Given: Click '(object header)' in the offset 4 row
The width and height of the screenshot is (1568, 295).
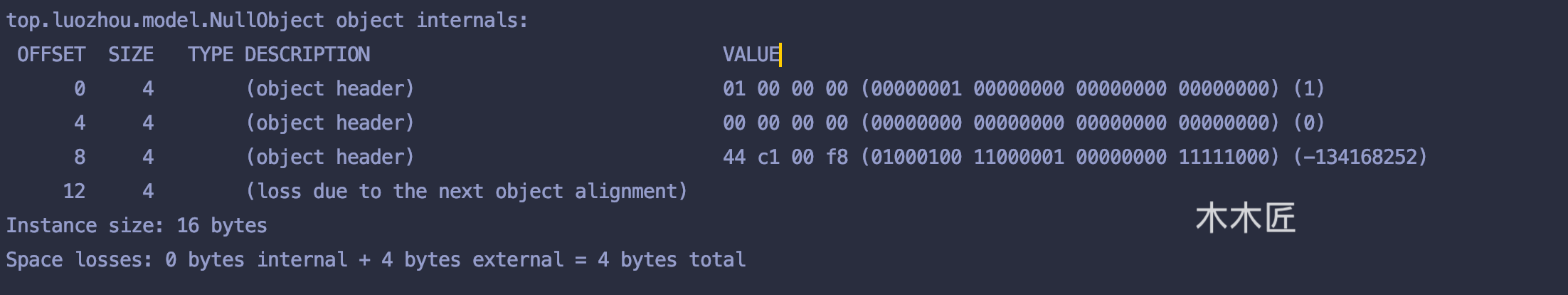Looking at the screenshot, I should (330, 123).
